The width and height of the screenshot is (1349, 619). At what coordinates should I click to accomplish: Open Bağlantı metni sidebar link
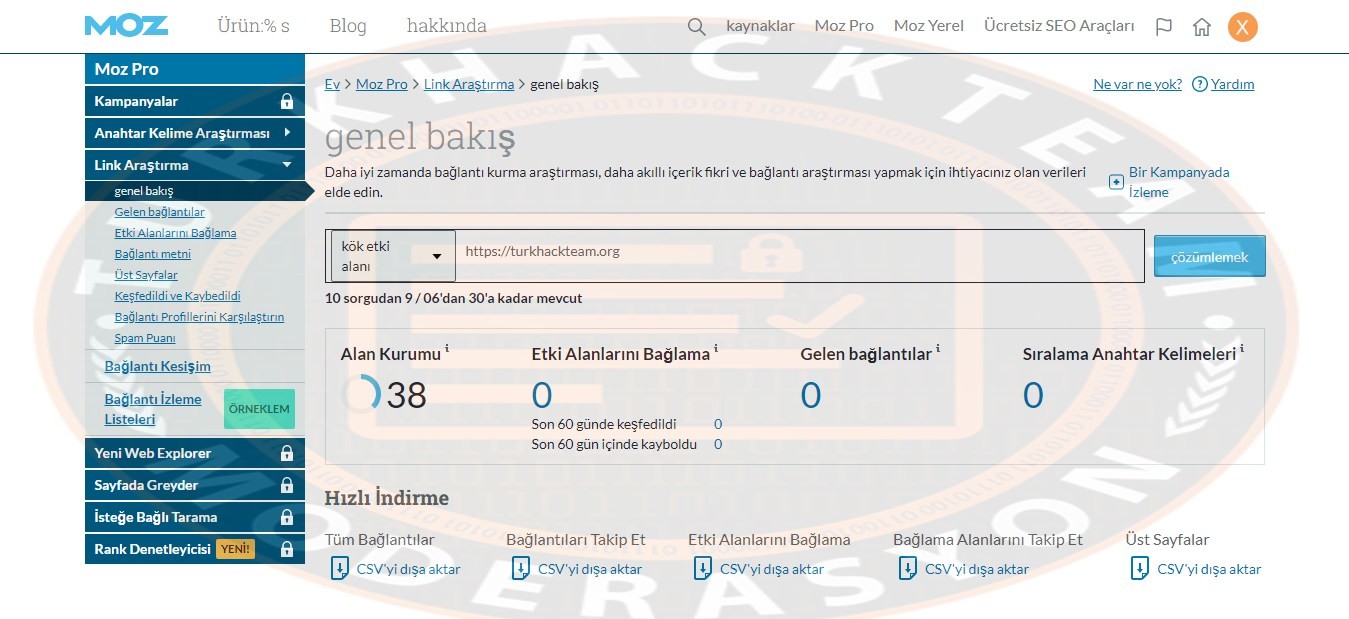tap(153, 254)
